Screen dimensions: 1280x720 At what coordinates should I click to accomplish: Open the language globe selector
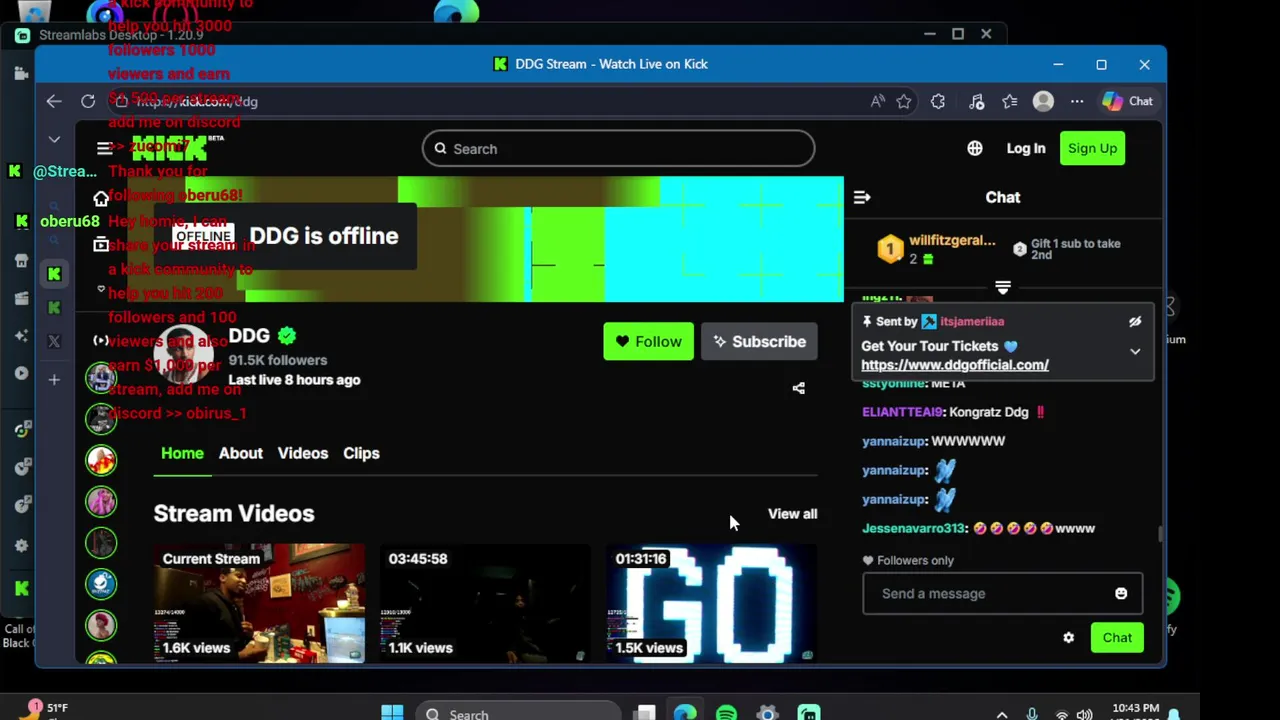[975, 148]
